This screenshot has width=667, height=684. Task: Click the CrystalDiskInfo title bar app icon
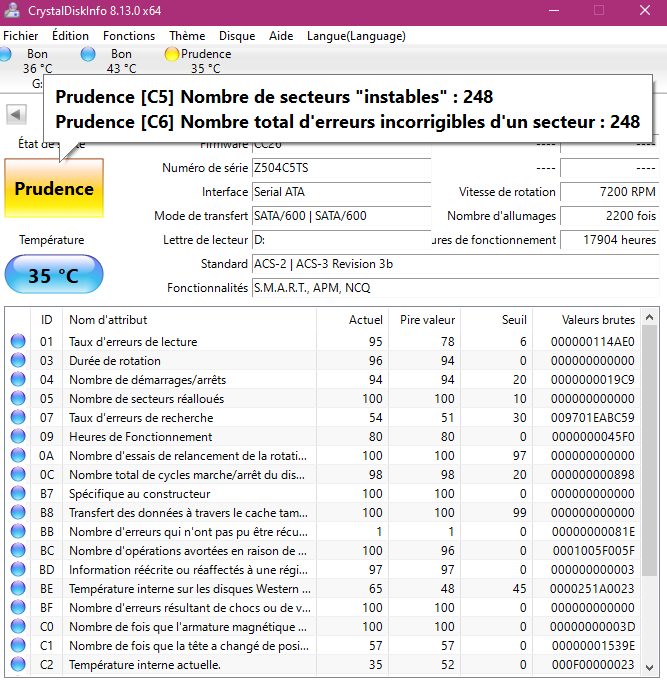click(x=12, y=10)
